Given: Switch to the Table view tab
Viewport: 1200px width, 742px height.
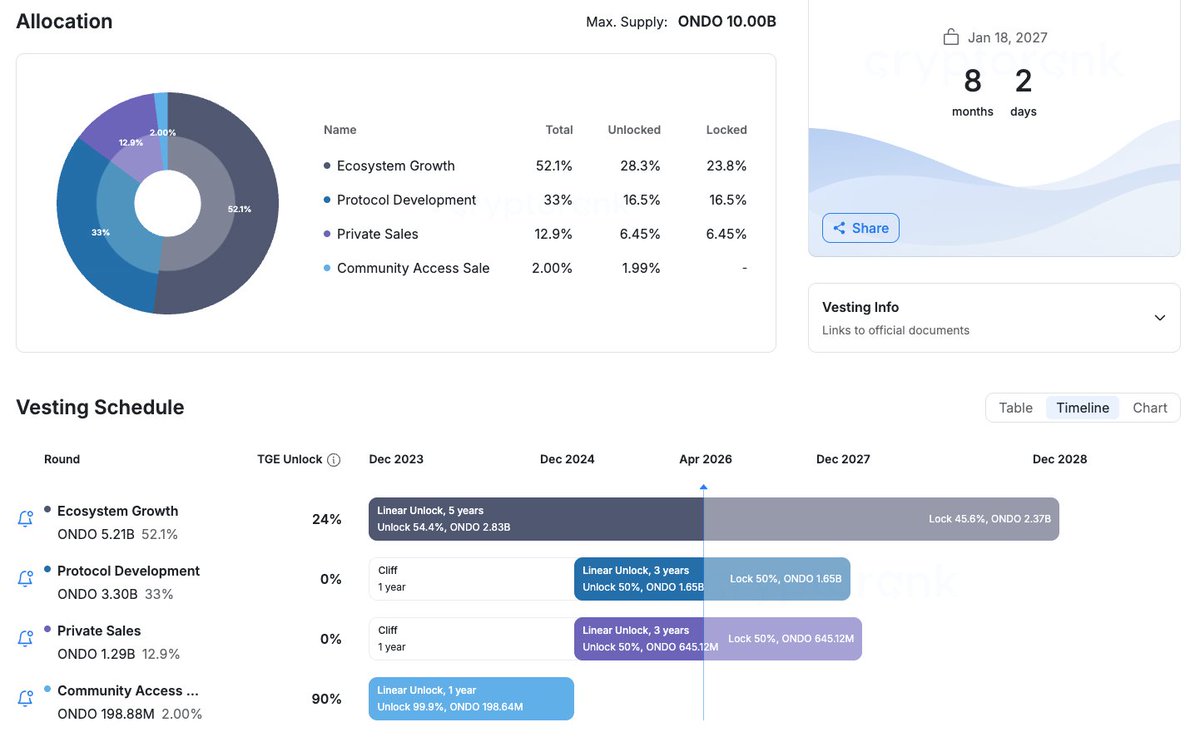Looking at the screenshot, I should point(1016,408).
